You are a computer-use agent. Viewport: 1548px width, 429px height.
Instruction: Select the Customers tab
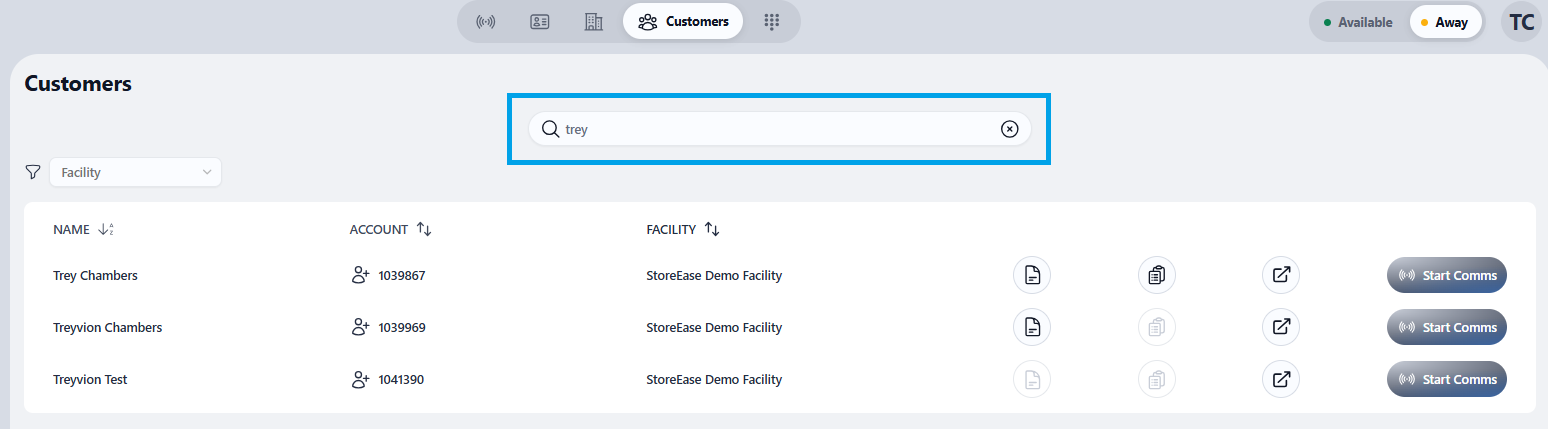(683, 21)
